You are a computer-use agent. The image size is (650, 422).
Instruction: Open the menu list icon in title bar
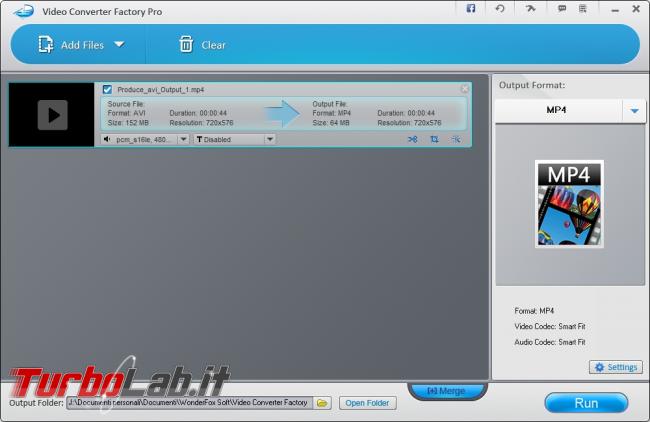[x=582, y=8]
